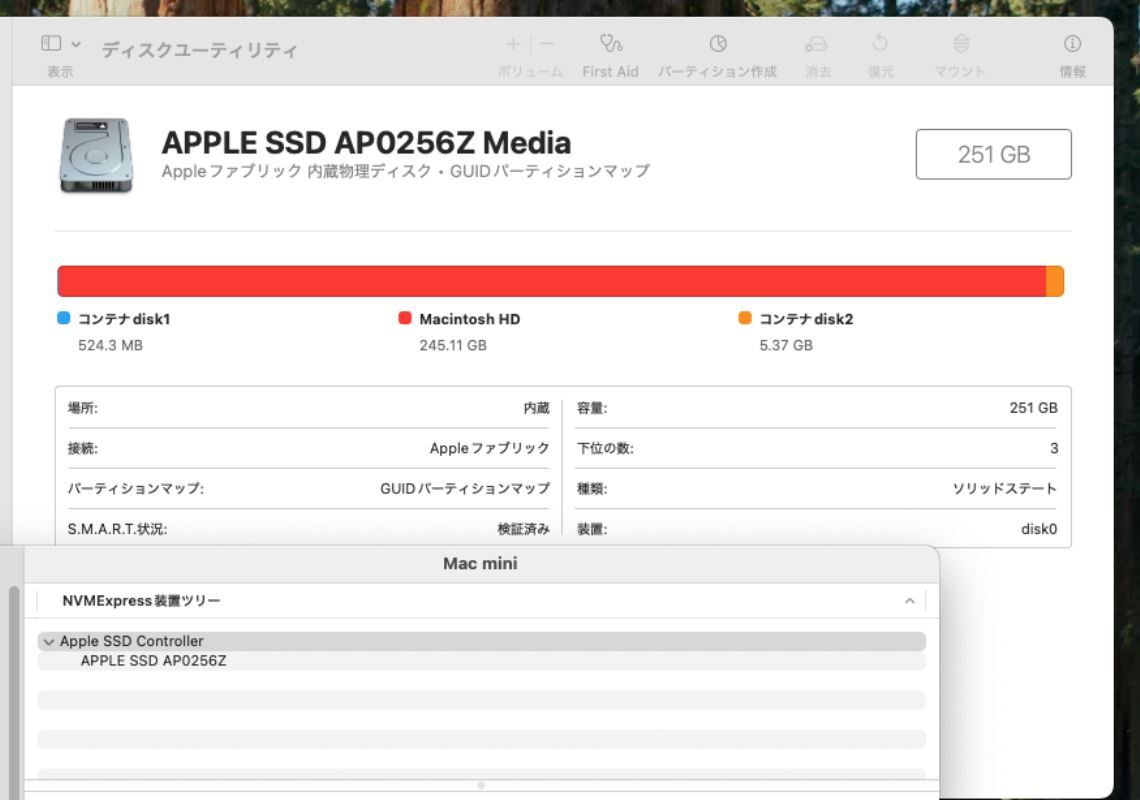The height and width of the screenshot is (800, 1140).
Task: Click the Macintosh HD legend label
Action: (x=469, y=319)
